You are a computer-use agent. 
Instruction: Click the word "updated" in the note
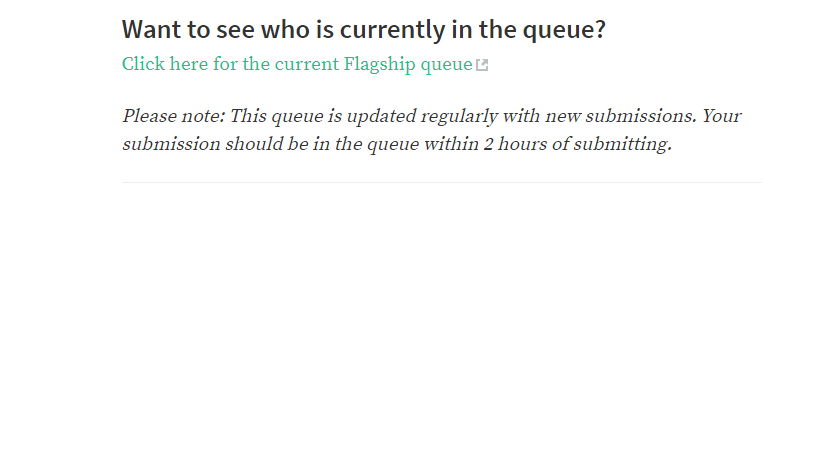click(x=381, y=117)
